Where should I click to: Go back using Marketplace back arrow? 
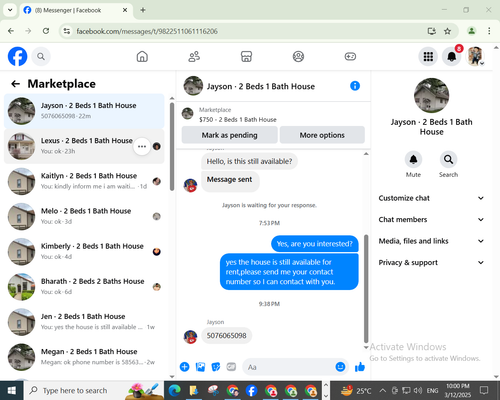point(16,84)
